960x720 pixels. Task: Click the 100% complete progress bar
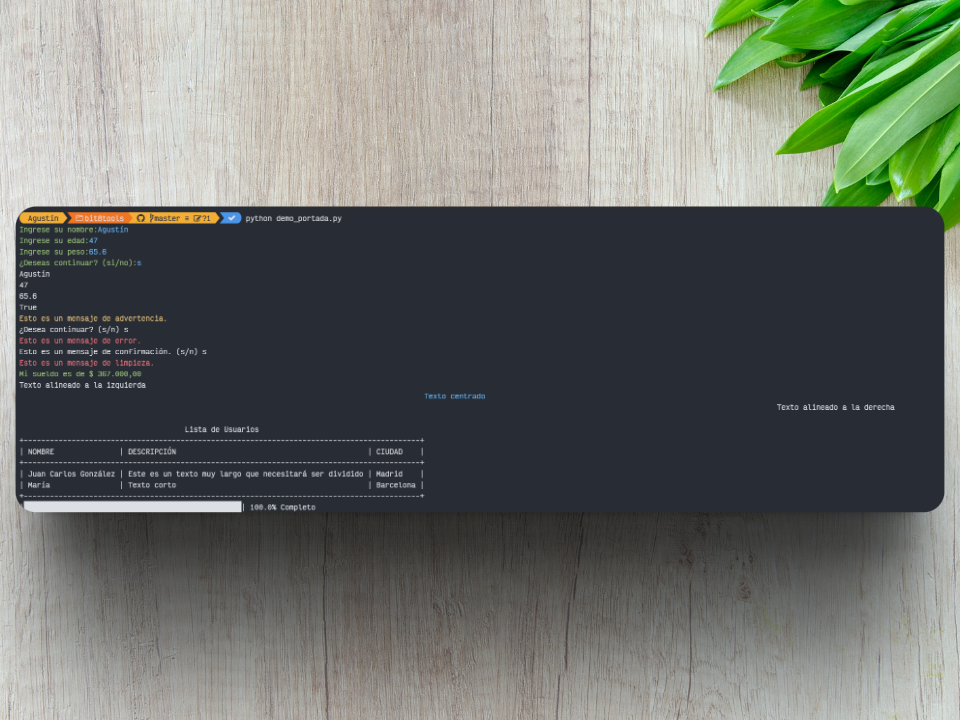tap(132, 507)
